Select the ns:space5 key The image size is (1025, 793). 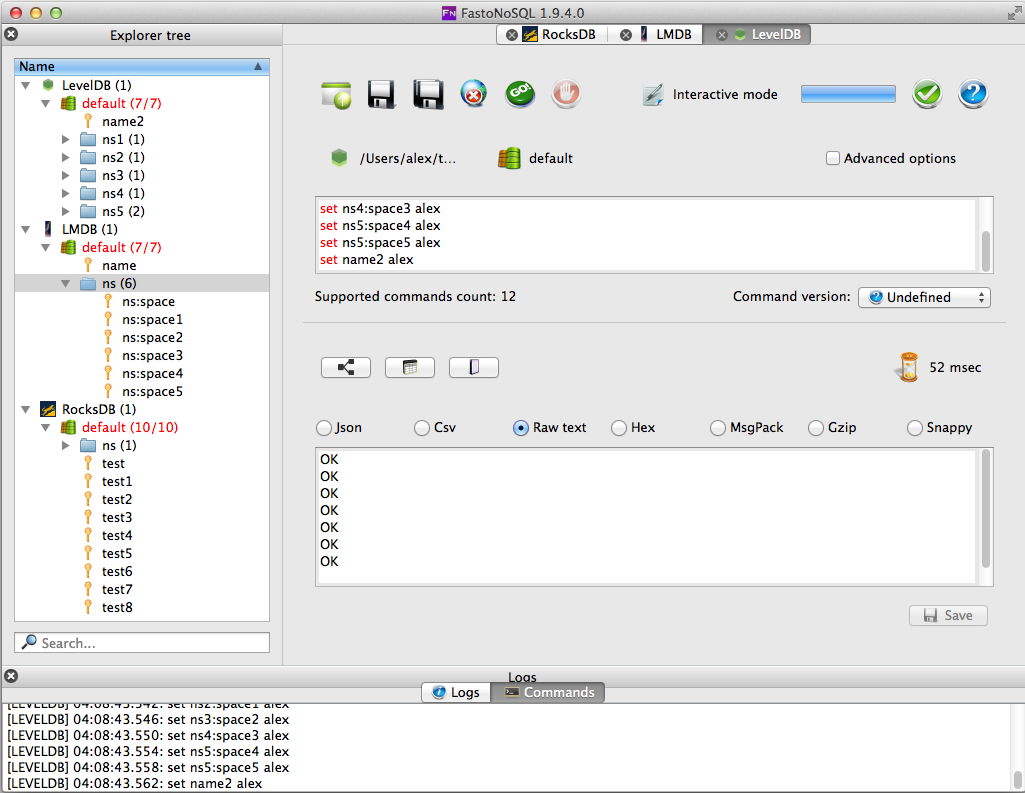[x=152, y=392]
